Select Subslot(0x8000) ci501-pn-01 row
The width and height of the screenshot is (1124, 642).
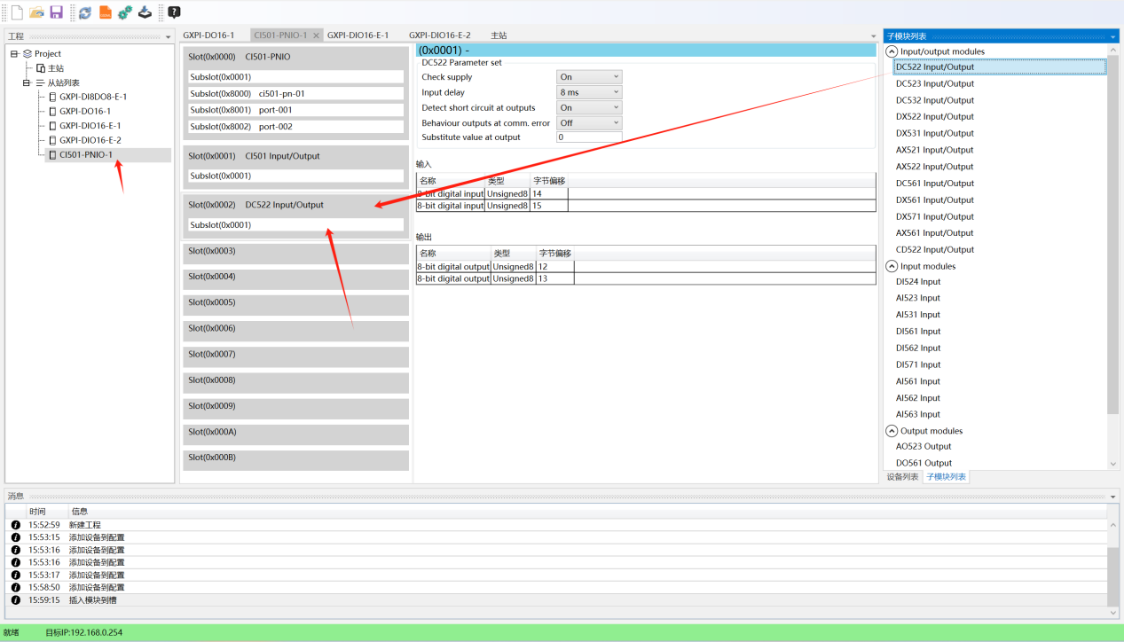tap(295, 94)
